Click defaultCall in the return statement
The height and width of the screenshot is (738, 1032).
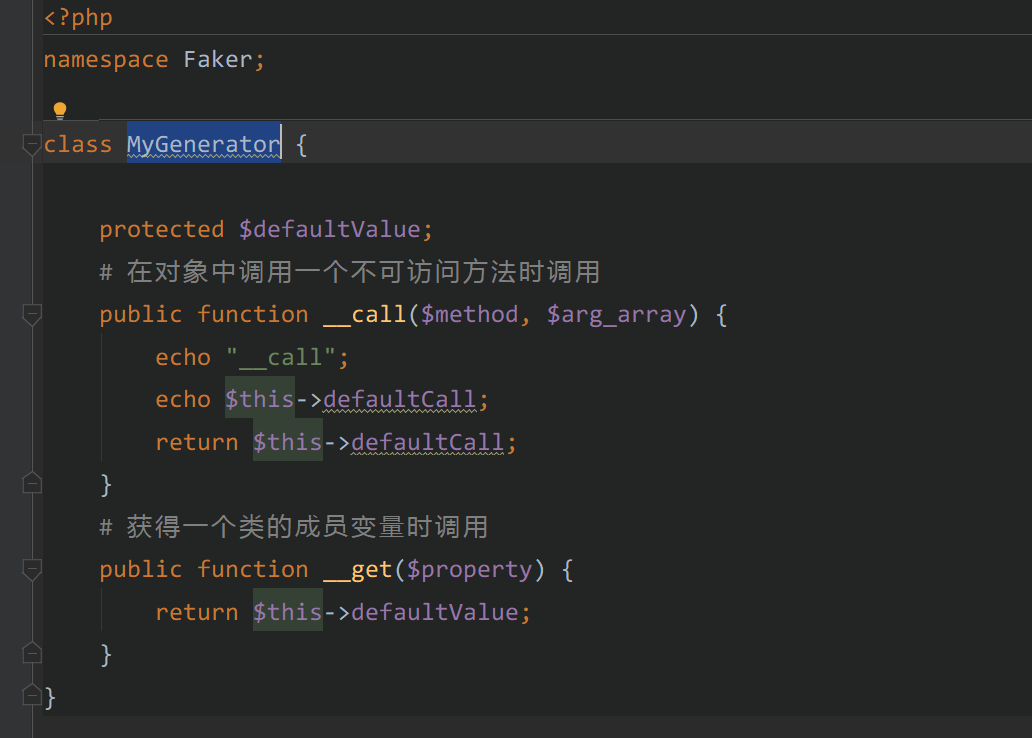(x=427, y=442)
